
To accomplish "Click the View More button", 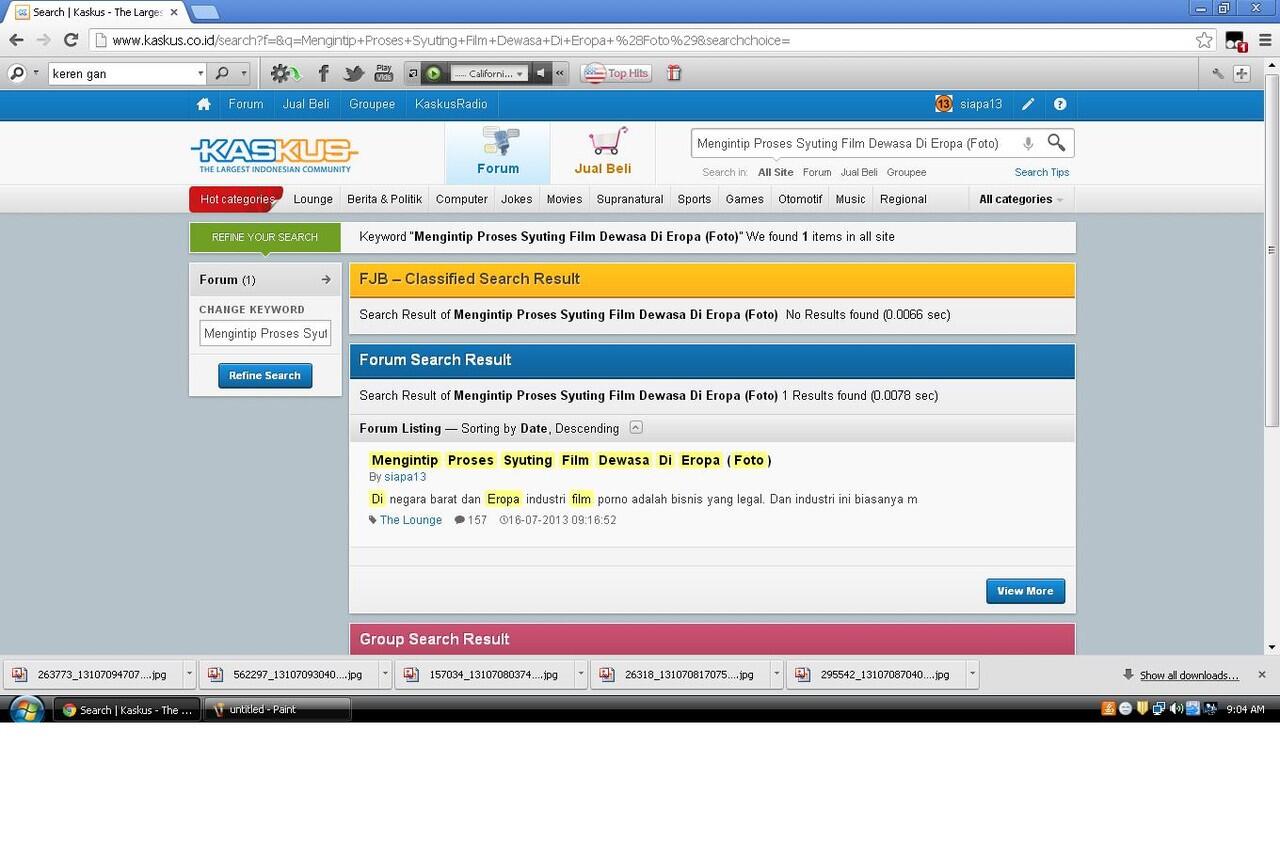I will pos(1025,591).
